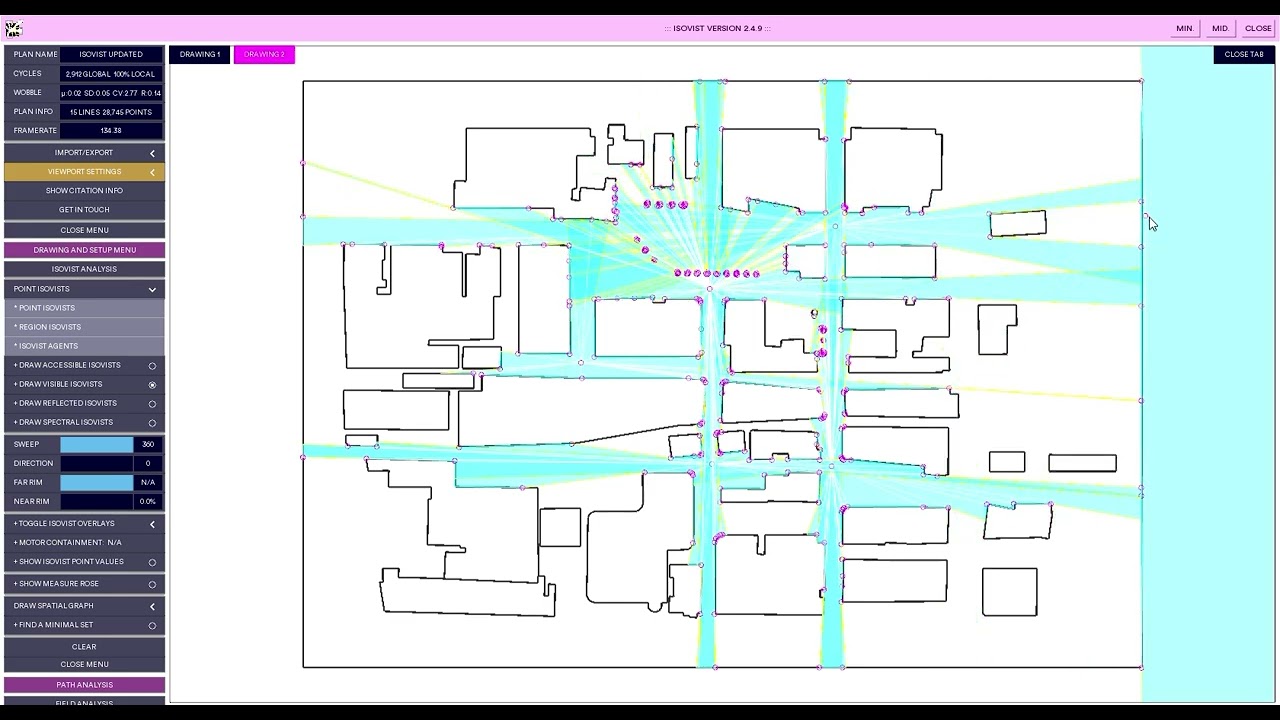Click Close Menu below Clear
Viewport: 1280px width, 720px height.
(84, 665)
